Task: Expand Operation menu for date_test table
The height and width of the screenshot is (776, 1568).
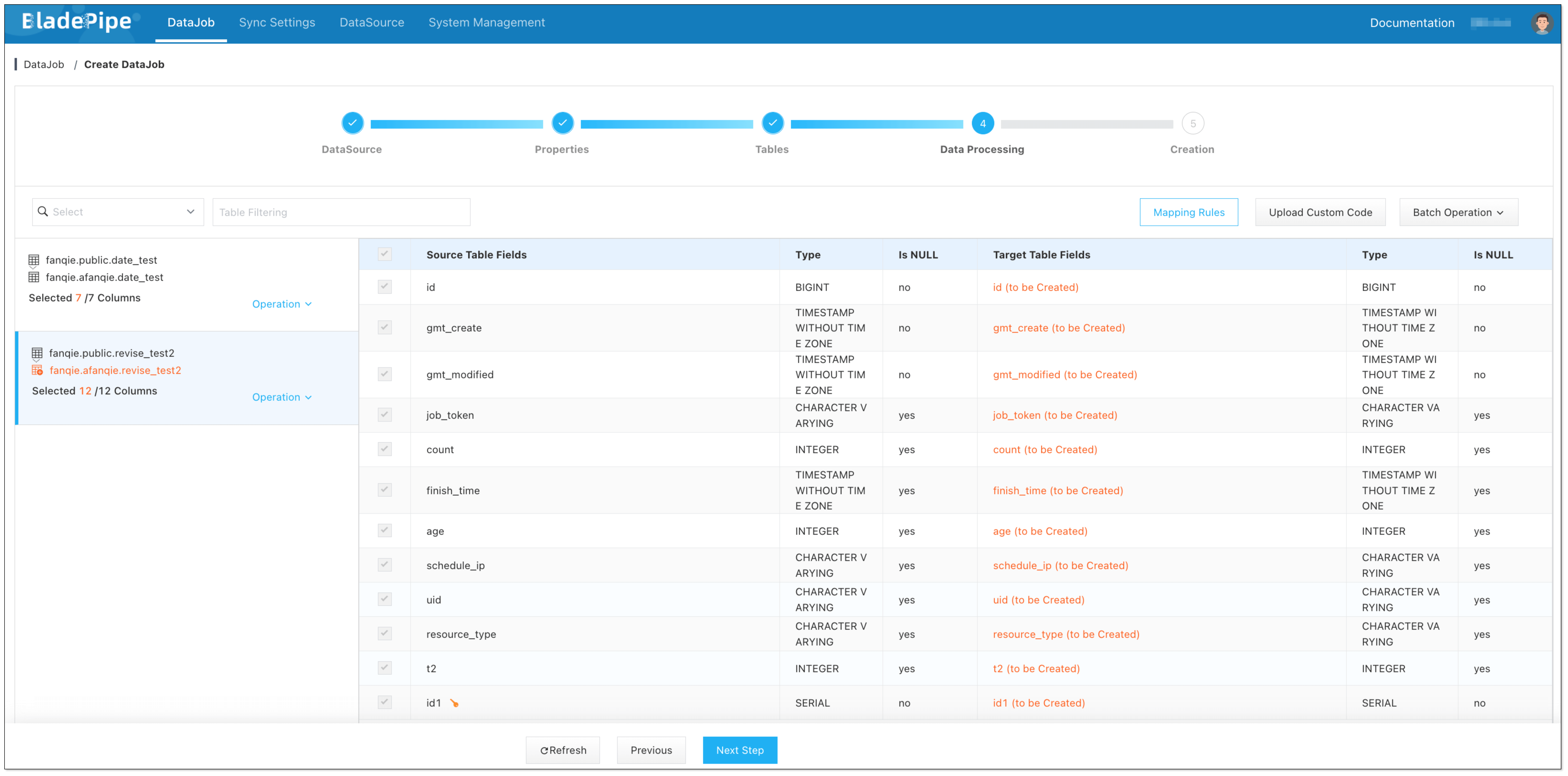Action: click(282, 304)
